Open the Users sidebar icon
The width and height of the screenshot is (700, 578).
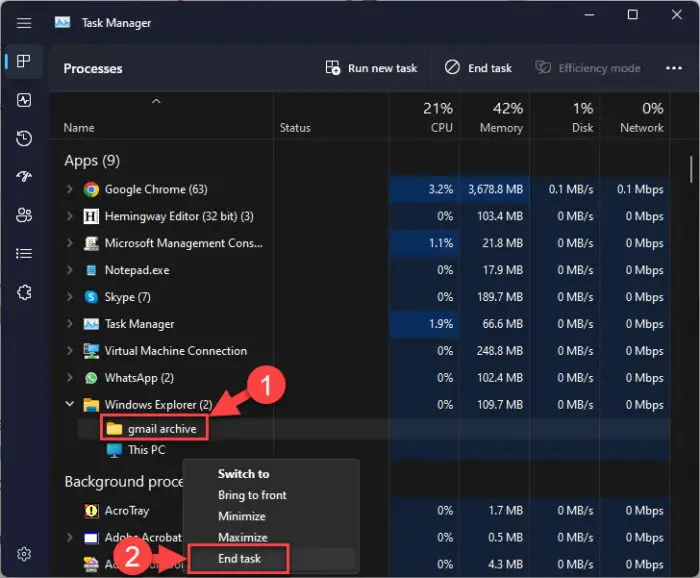click(x=24, y=215)
